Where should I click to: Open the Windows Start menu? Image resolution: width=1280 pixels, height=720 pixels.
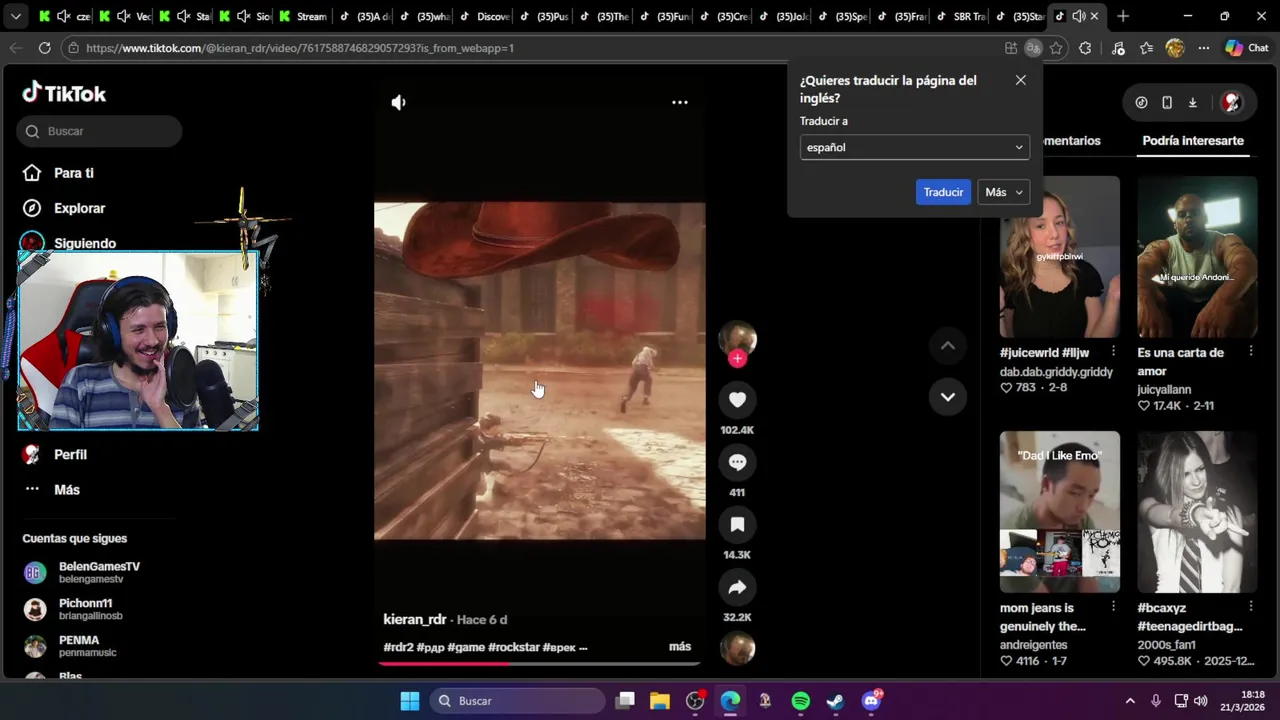(410, 701)
